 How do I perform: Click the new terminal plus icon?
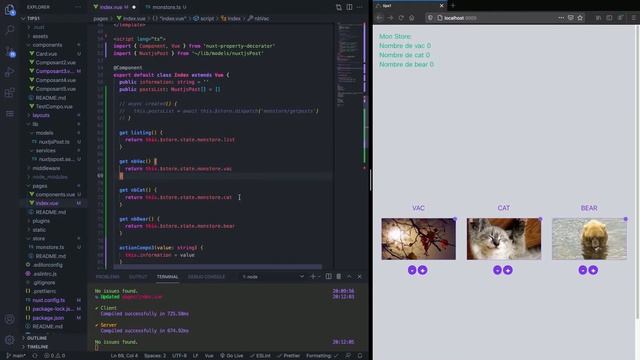(313, 276)
